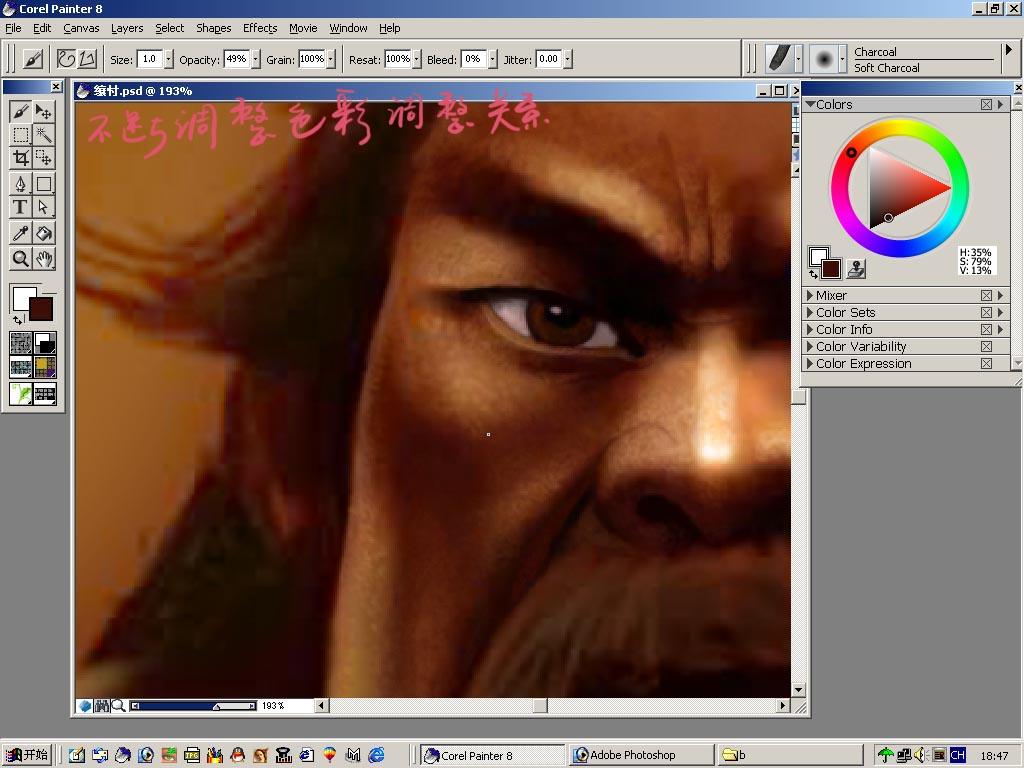Open the Paper selector in toolbox
The height and width of the screenshot is (768, 1024).
tap(21, 343)
